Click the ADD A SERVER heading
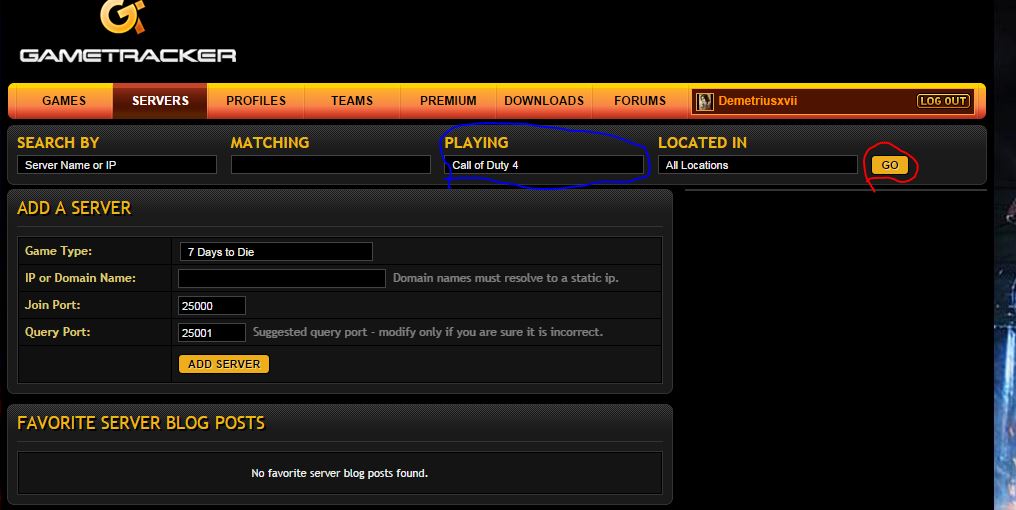This screenshot has width=1016, height=510. point(74,208)
